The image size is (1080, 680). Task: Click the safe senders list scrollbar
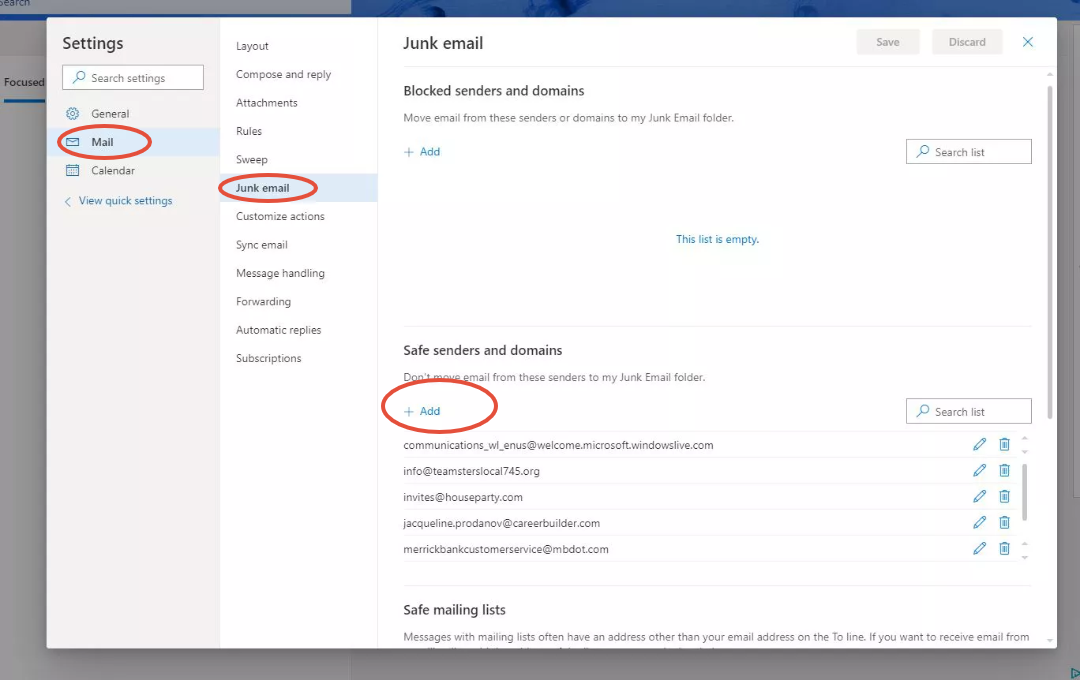coord(1024,490)
